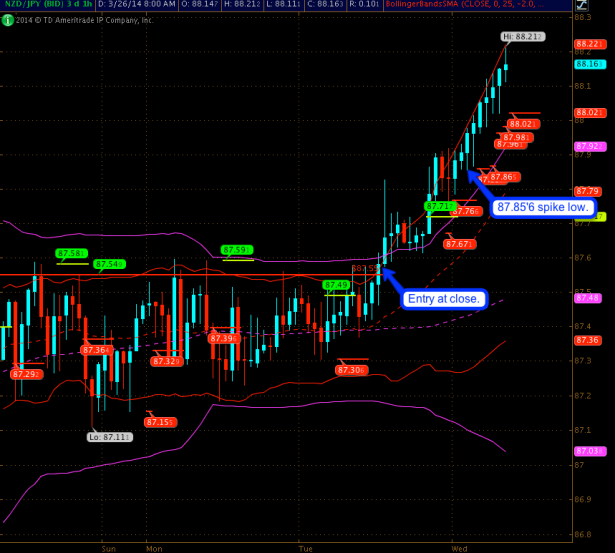This screenshot has height=553, width=615.
Task: Click the green 87.59 level marker
Action: [235, 250]
